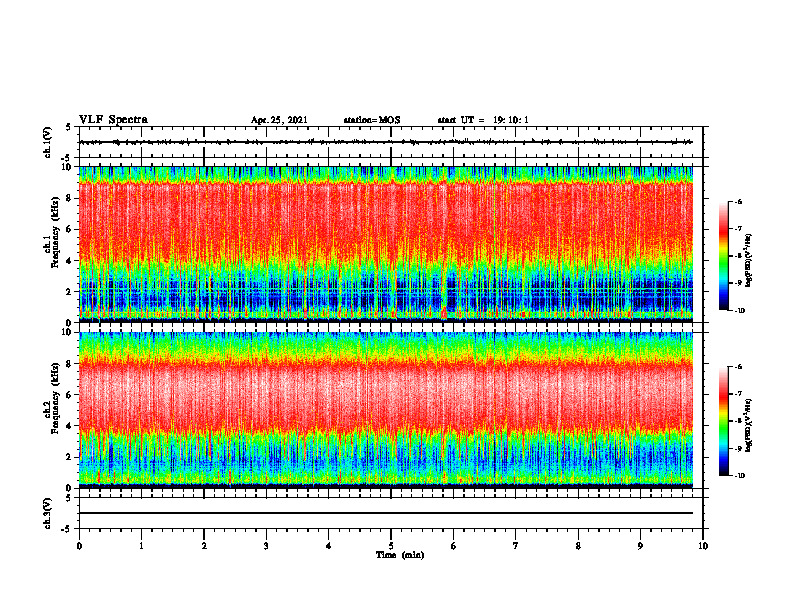This screenshot has height=612, width=792.
Task: Click ch.1 frequency axis tick "4"
Action: 70,261
